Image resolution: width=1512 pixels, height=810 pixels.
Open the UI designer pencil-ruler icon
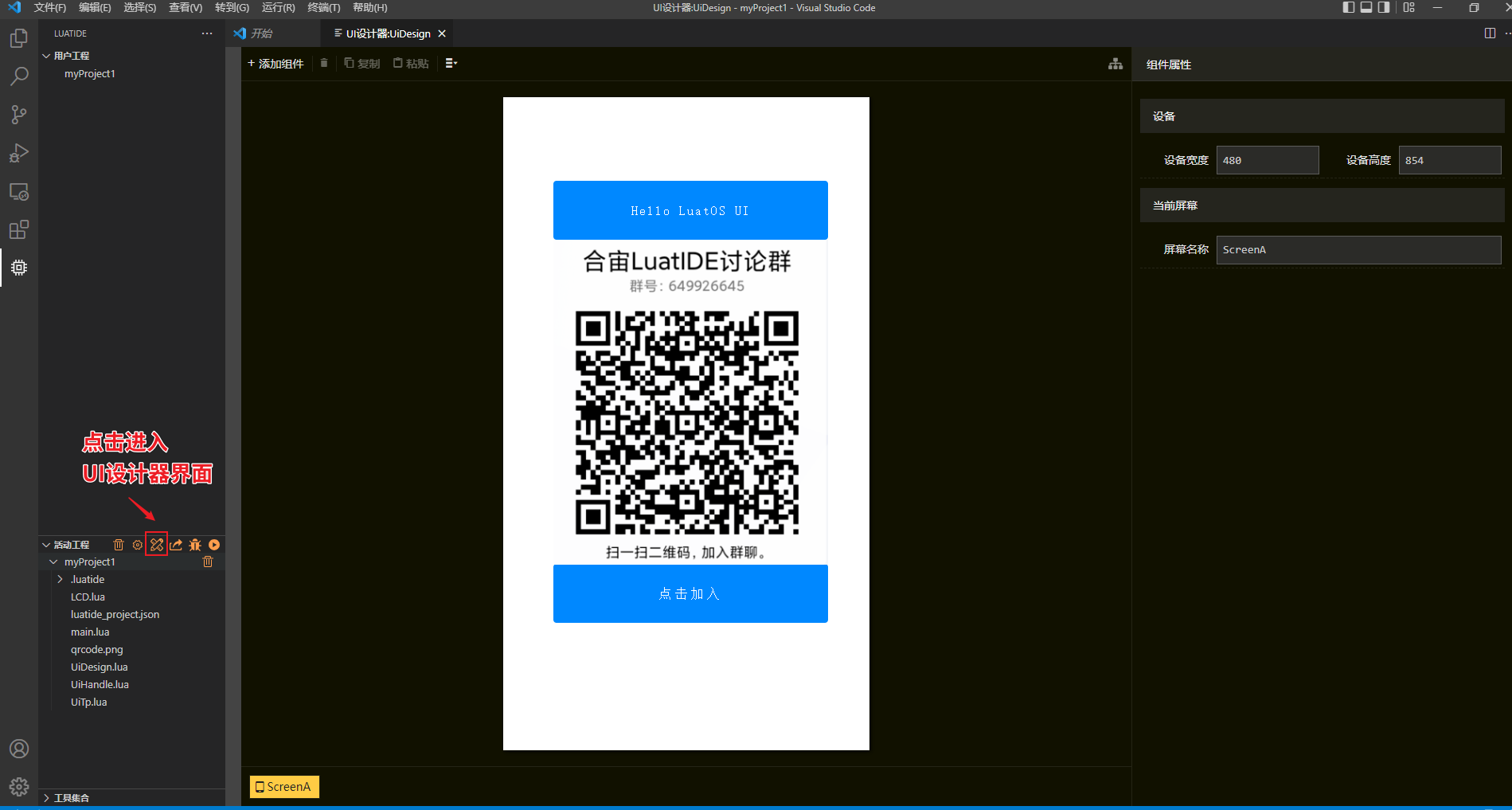click(x=157, y=545)
